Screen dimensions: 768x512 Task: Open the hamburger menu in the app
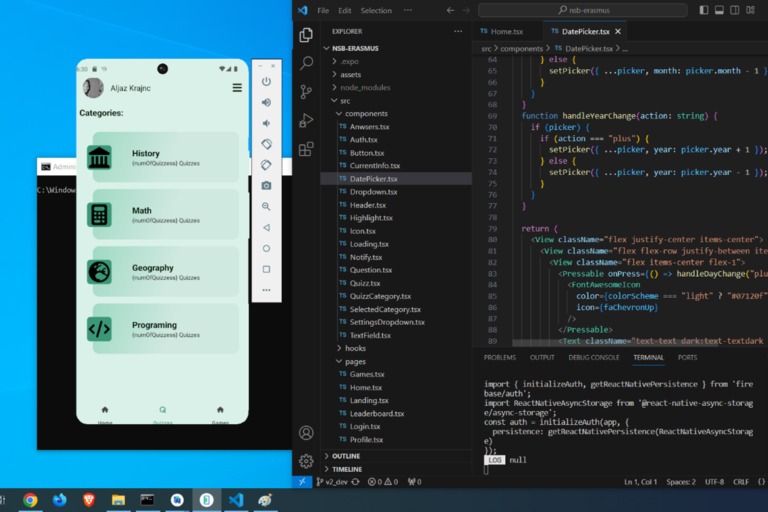coord(237,88)
